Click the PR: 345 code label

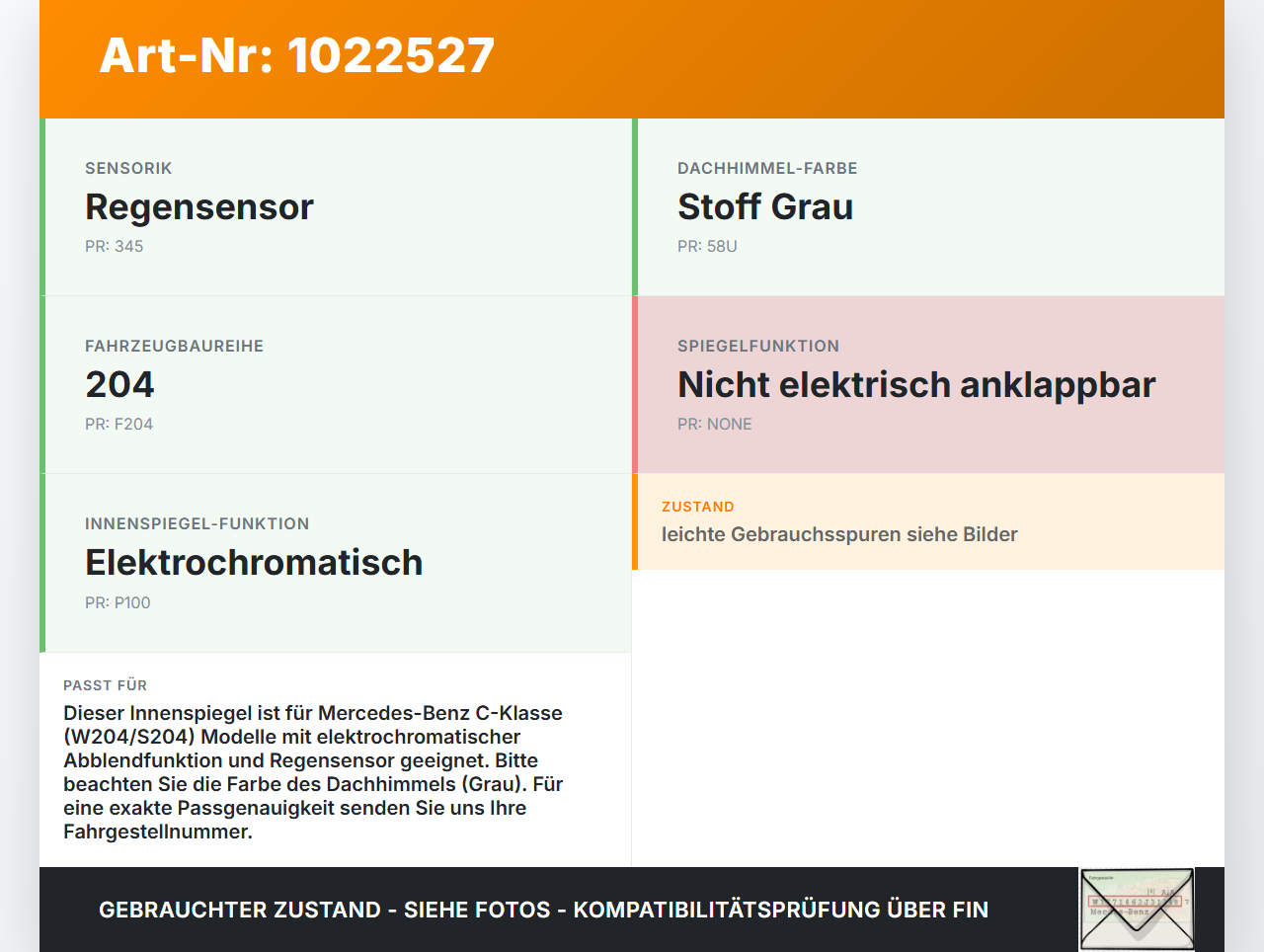(x=115, y=246)
